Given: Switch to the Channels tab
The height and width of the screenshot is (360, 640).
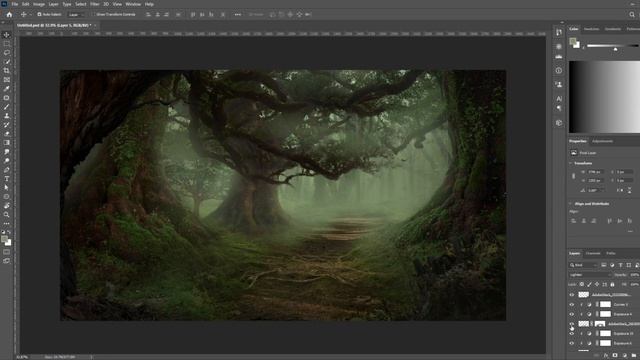Looking at the screenshot, I should coord(593,253).
